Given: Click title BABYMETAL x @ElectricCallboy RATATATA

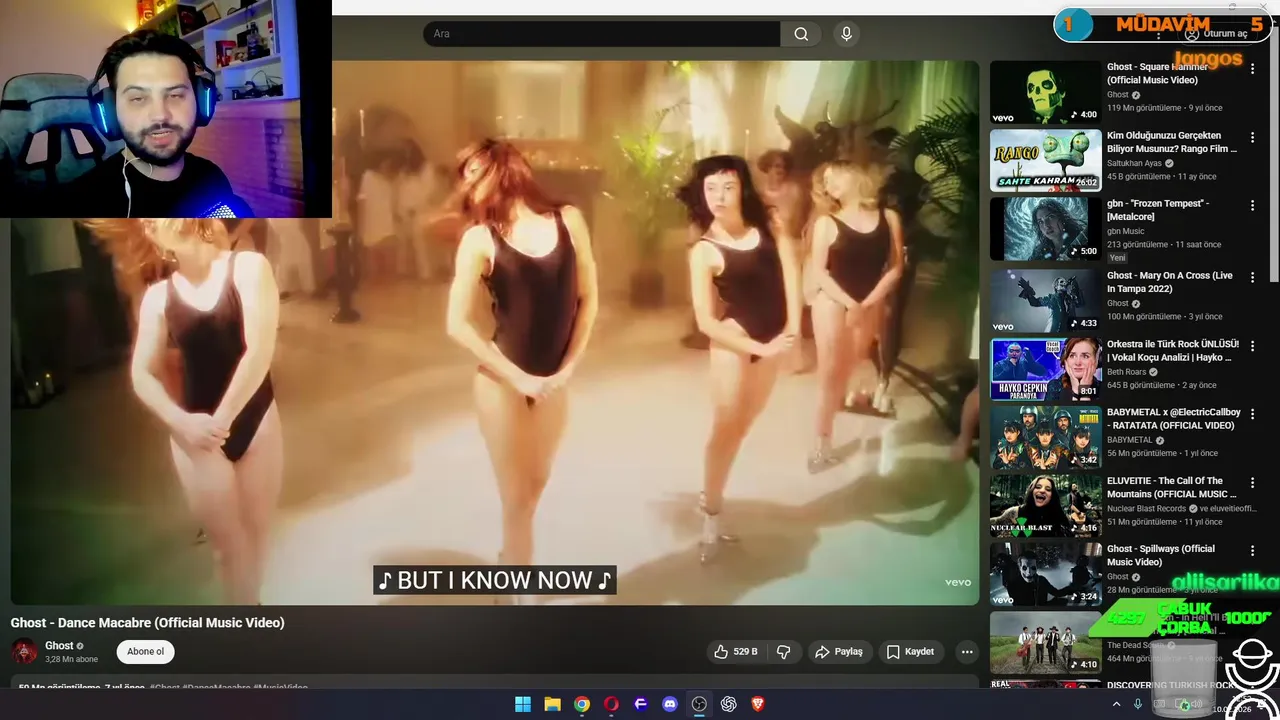Looking at the screenshot, I should tap(1174, 419).
